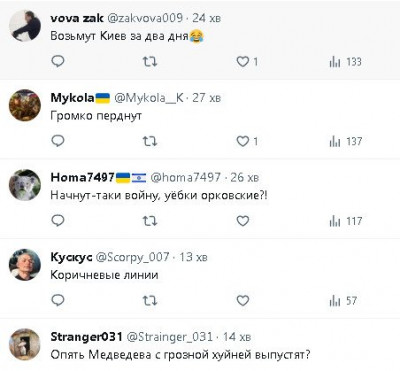This screenshot has width=400, height=371.
Task: Open Homa7497's koala avatar
Action: click(x=25, y=185)
